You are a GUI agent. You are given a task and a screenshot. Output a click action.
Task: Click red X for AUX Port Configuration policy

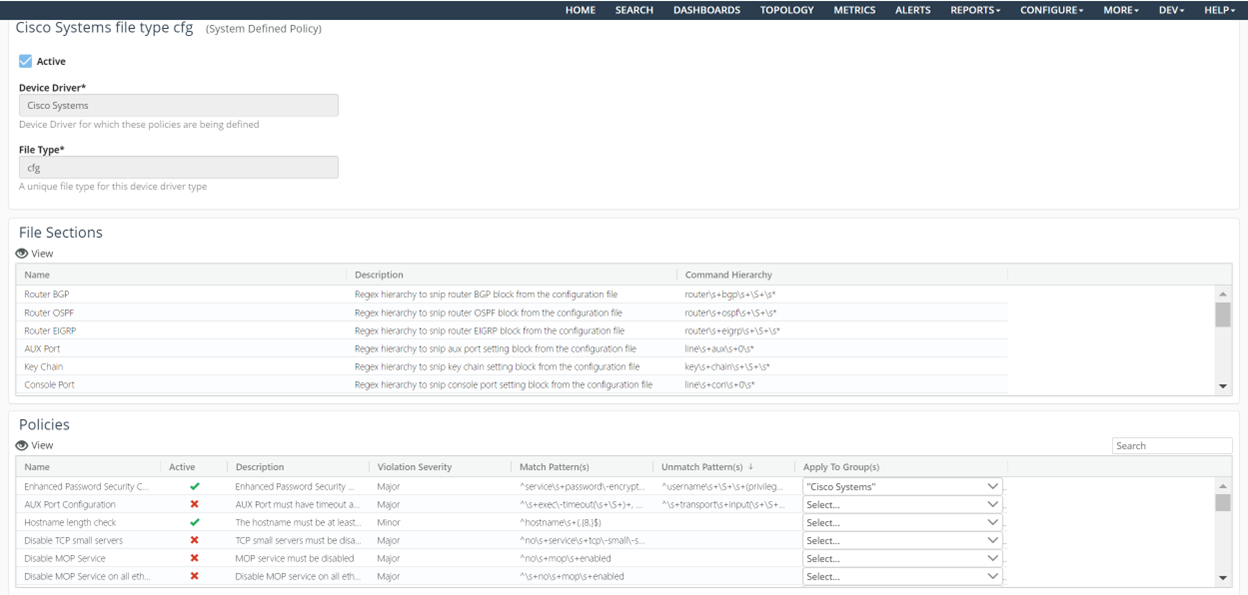pyautogui.click(x=194, y=505)
